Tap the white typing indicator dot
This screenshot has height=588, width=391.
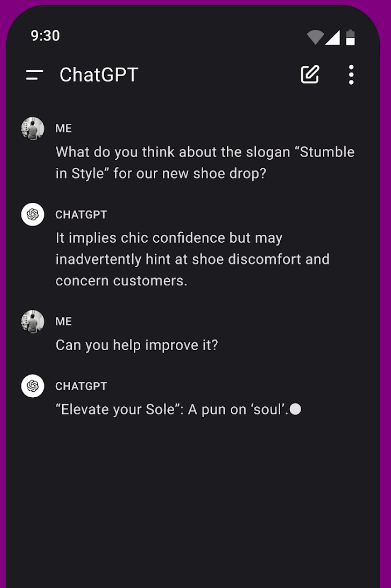tap(295, 409)
